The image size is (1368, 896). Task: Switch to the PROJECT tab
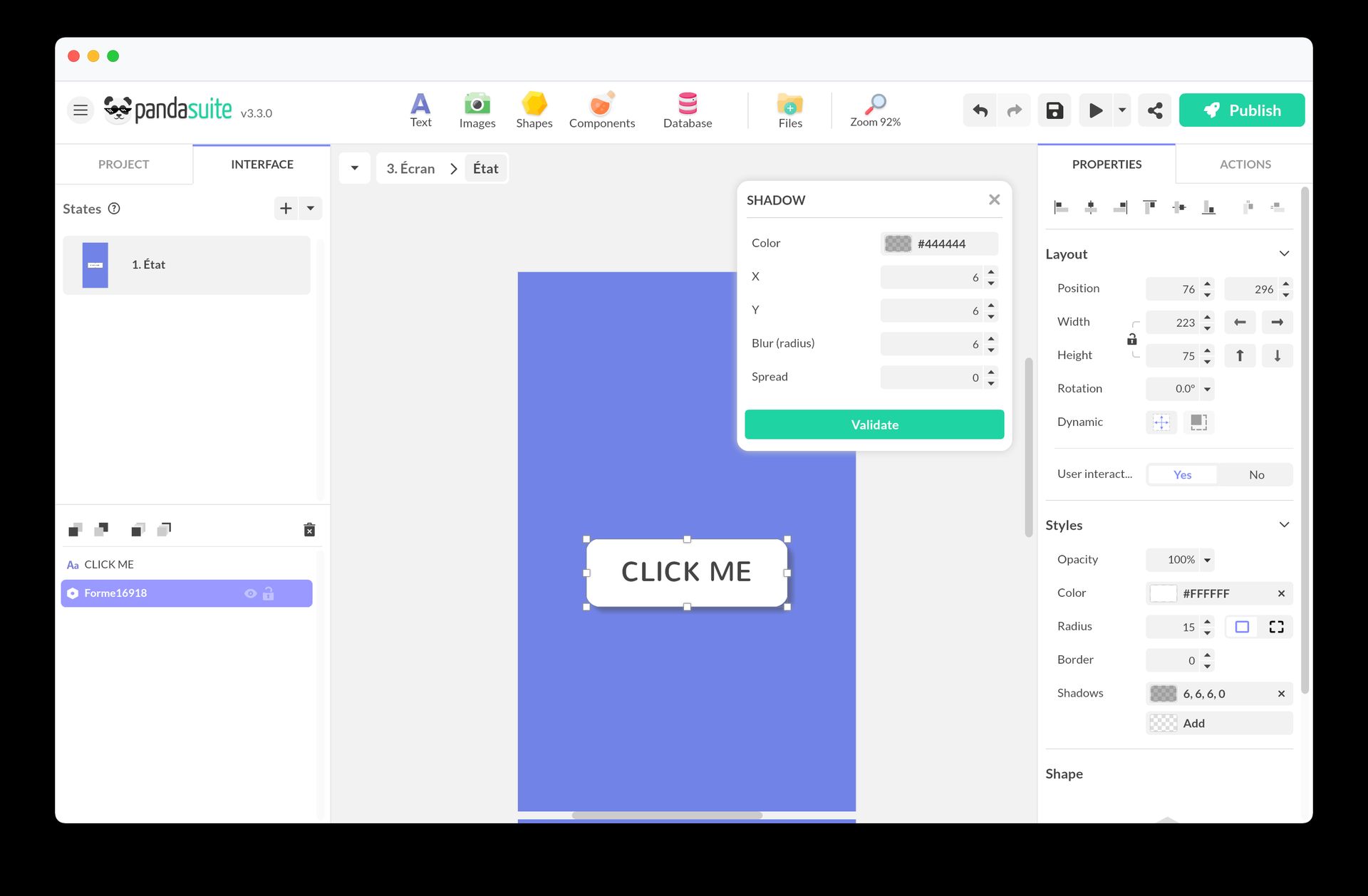click(123, 165)
